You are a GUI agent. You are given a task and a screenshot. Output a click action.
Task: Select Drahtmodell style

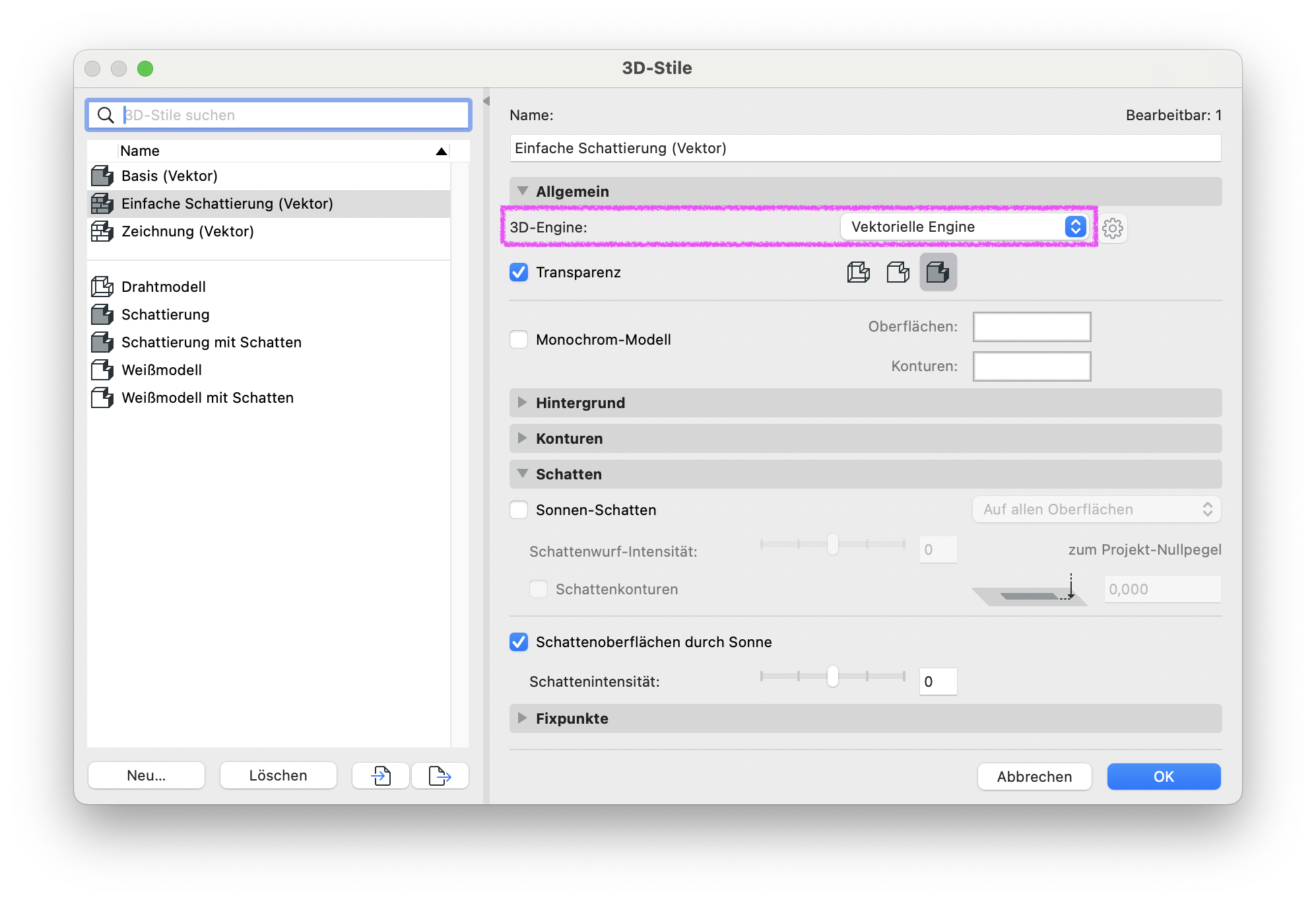point(269,287)
